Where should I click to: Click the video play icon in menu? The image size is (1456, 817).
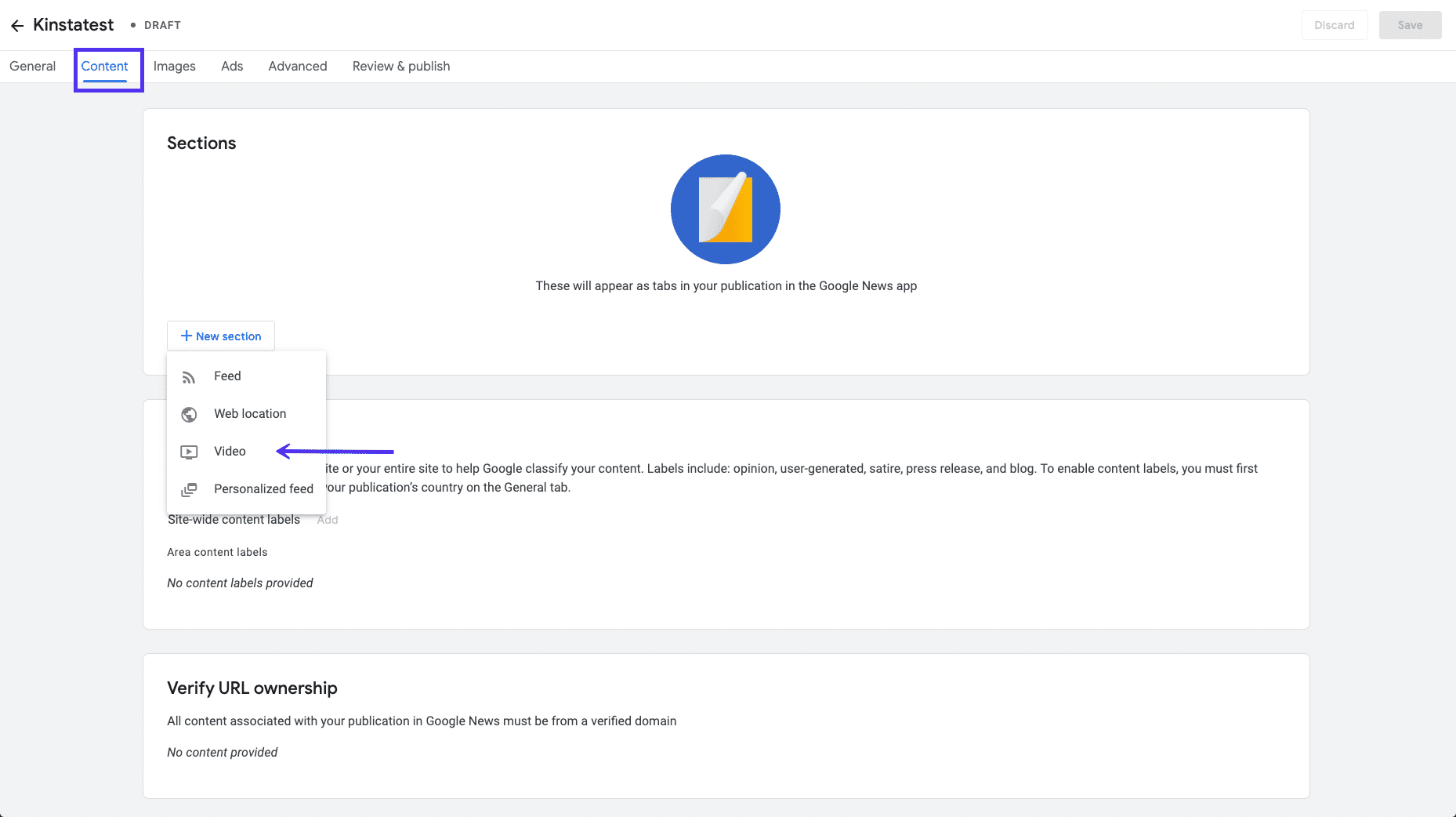coord(189,452)
